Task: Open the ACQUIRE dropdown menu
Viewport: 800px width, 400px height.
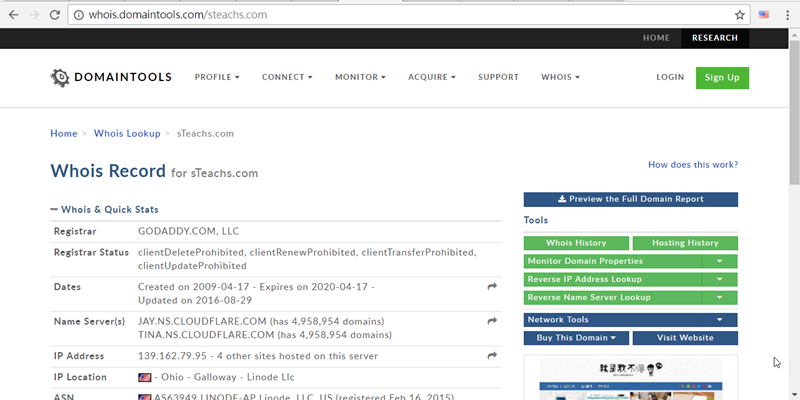Action: coord(432,77)
